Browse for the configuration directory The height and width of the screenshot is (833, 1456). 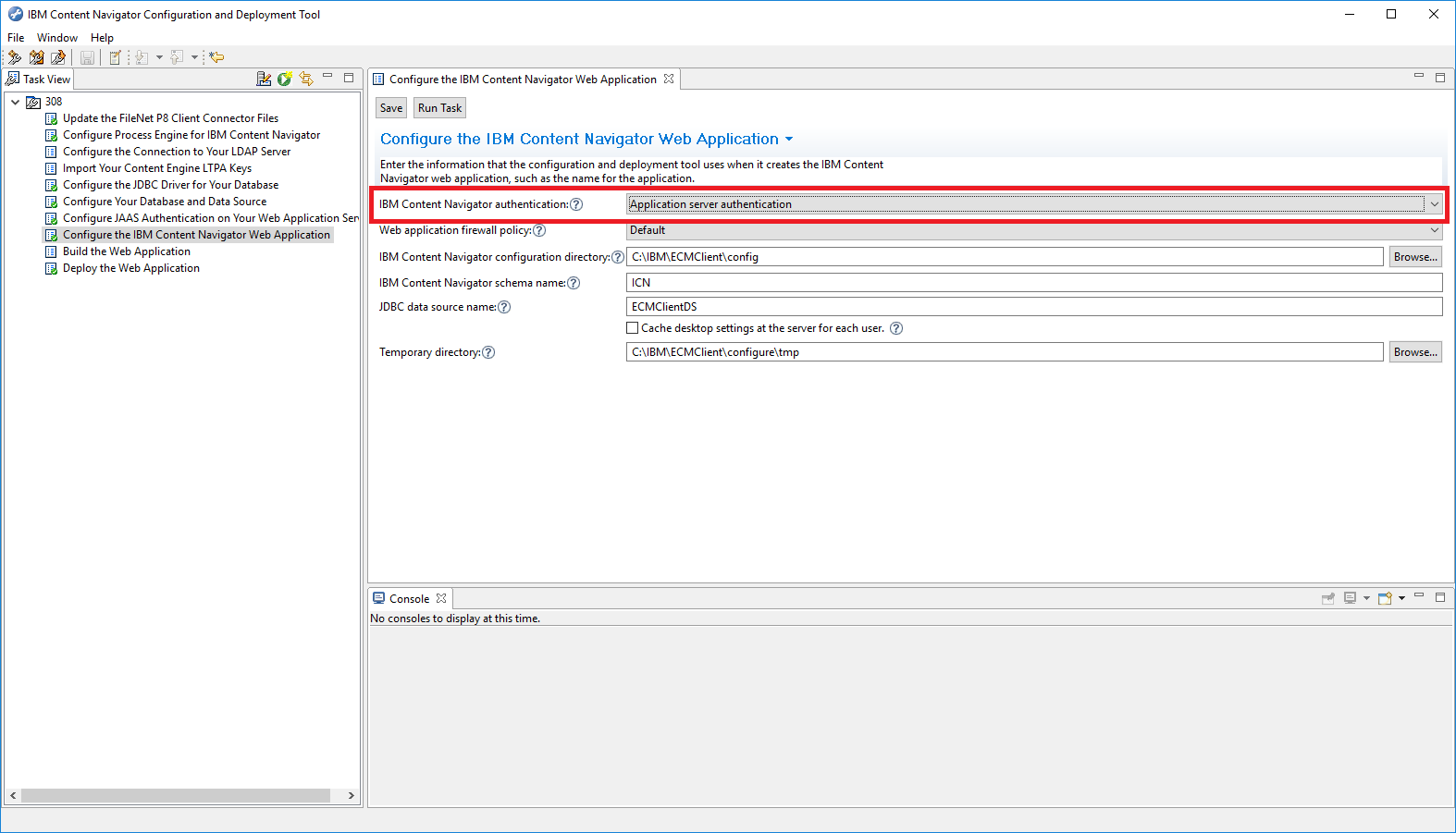pos(1415,257)
